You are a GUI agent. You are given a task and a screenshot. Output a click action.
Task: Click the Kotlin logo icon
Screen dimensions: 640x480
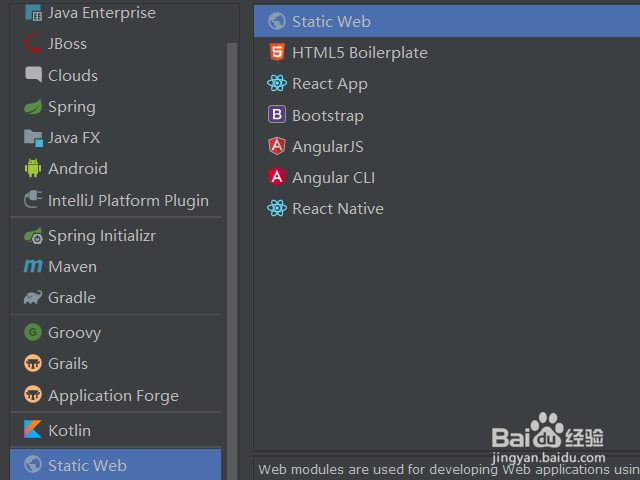33,430
